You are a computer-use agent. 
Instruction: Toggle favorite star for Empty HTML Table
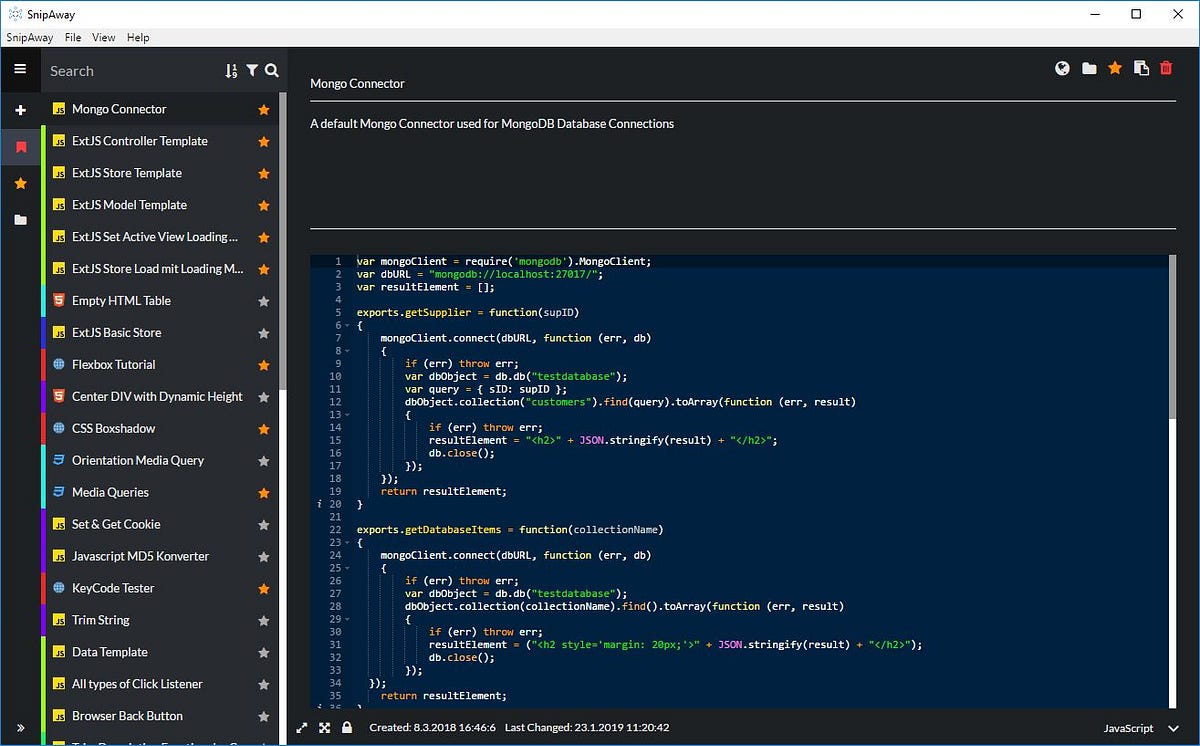point(264,301)
